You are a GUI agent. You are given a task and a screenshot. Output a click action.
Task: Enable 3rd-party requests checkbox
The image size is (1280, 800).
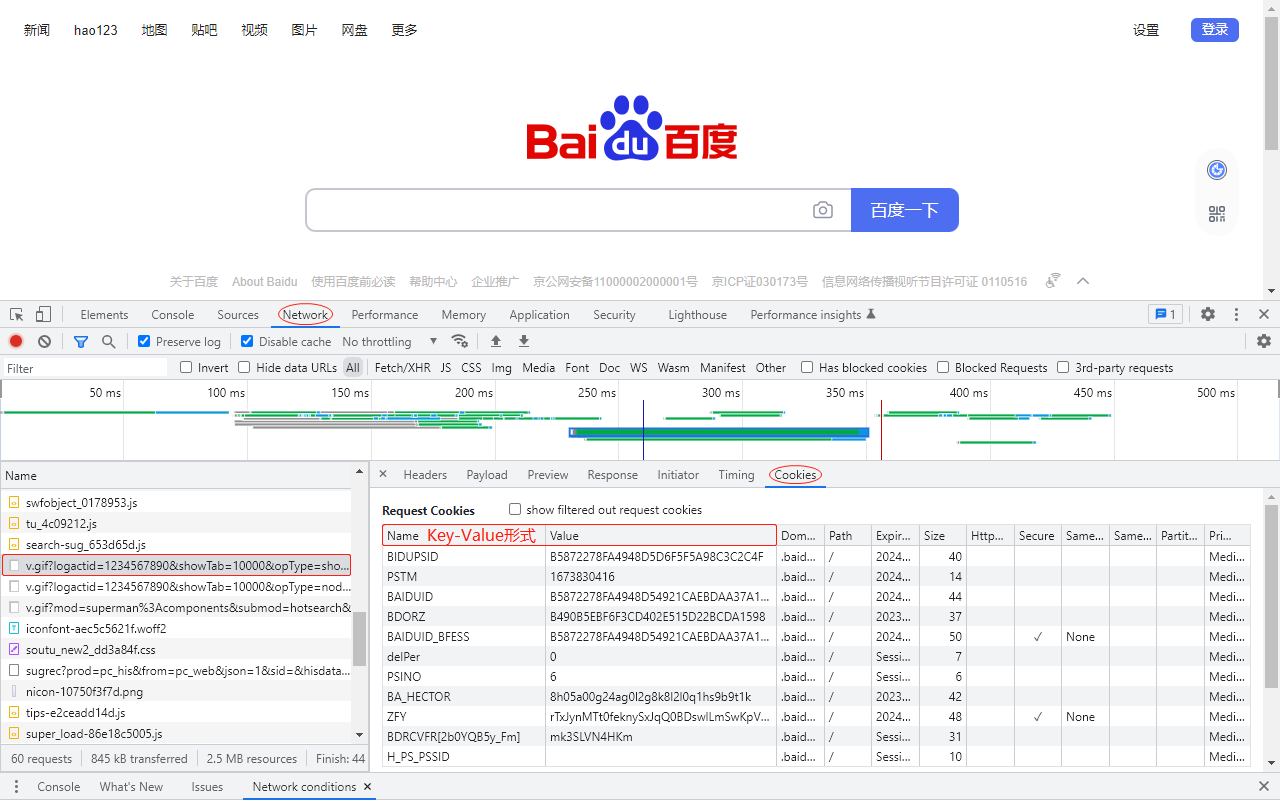point(1063,367)
